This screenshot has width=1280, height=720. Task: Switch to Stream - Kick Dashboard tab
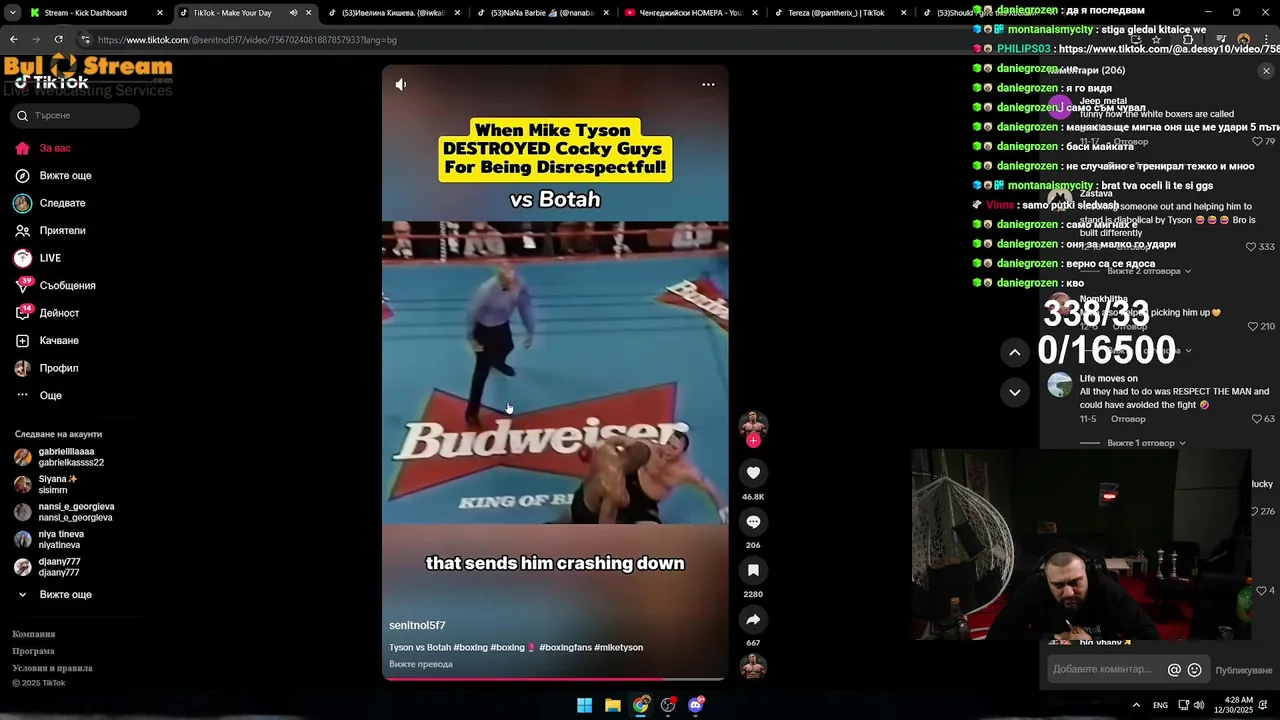pyautogui.click(x=85, y=13)
